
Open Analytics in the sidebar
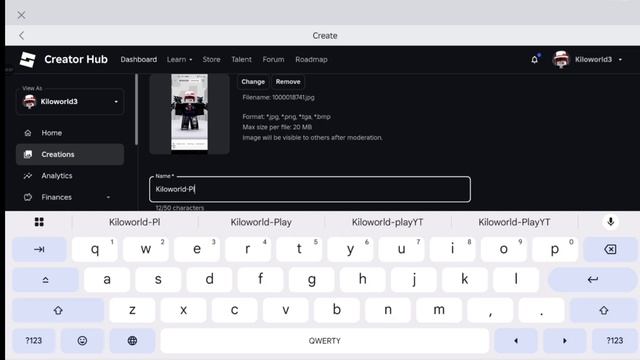point(70,176)
